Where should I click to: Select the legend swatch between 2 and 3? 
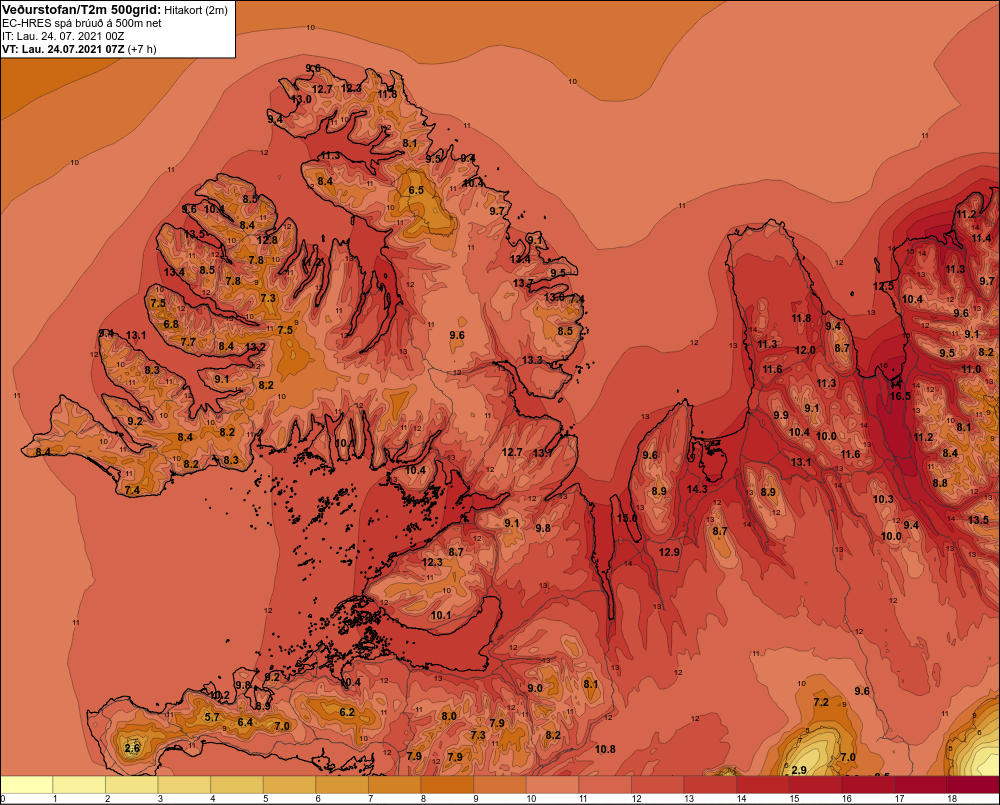[131, 784]
